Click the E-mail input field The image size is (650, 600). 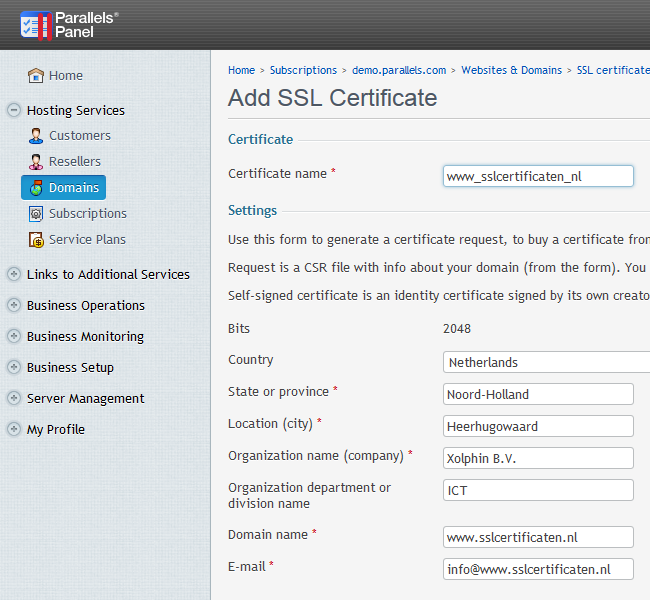pyautogui.click(x=538, y=569)
